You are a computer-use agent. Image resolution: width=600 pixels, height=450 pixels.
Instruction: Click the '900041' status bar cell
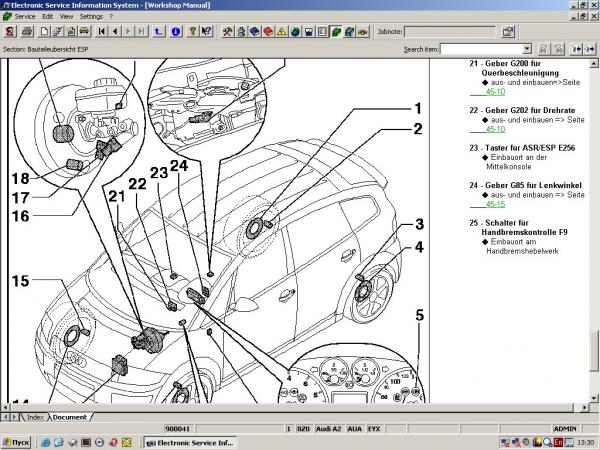tap(178, 429)
